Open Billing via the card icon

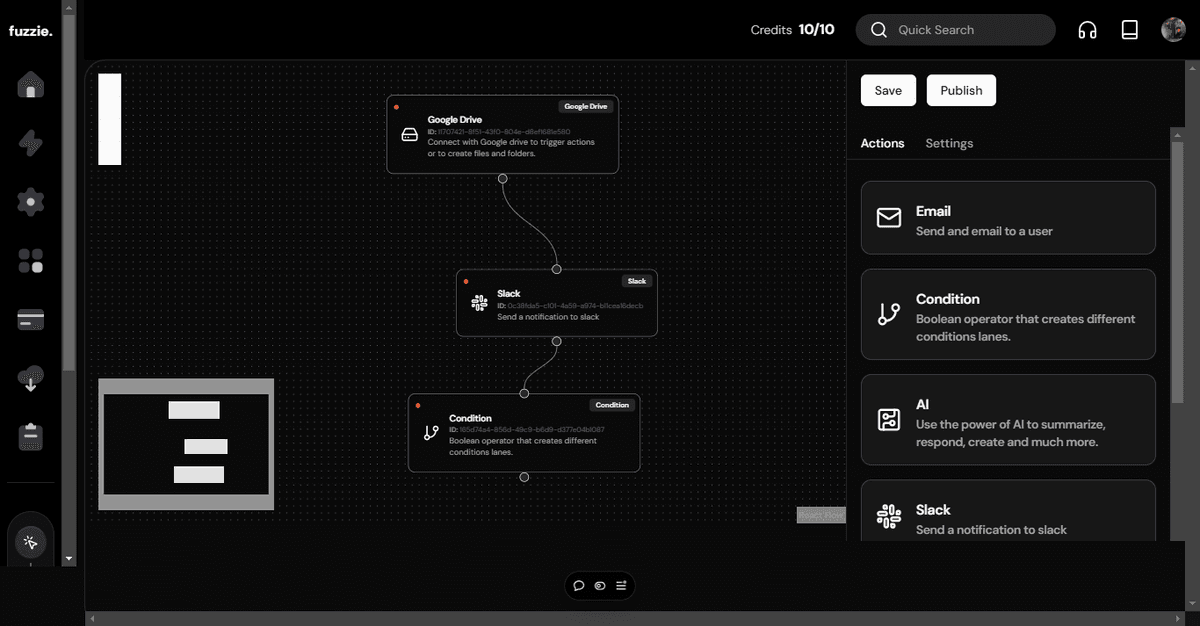point(30,320)
